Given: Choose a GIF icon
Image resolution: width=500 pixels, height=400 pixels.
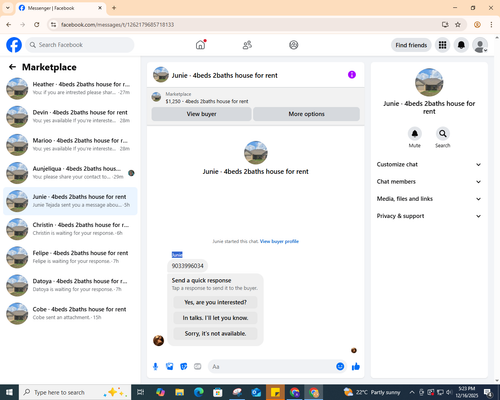Looking at the screenshot, I should pyautogui.click(x=198, y=367).
